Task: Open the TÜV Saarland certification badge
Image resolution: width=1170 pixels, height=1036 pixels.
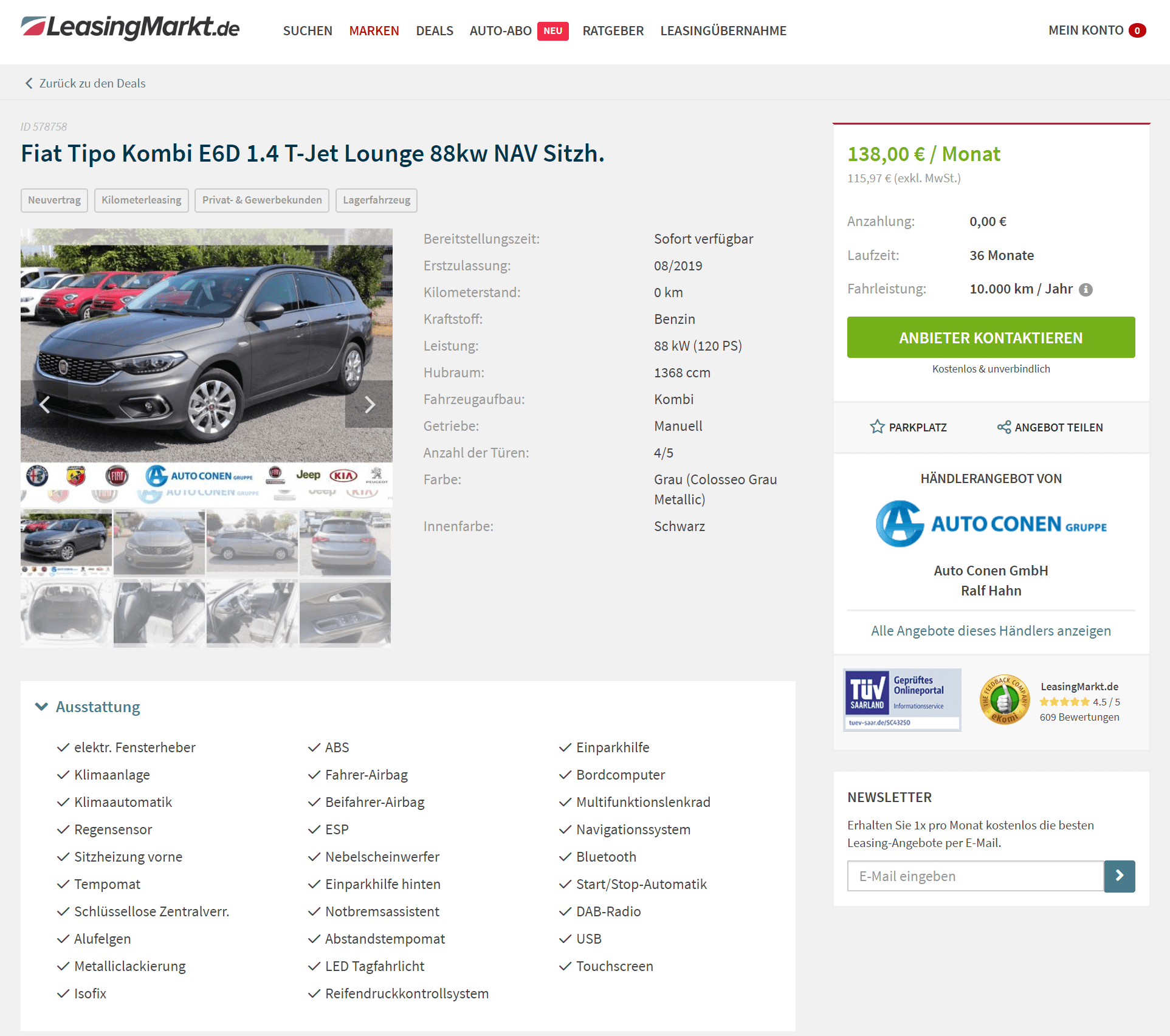Action: pos(902,699)
